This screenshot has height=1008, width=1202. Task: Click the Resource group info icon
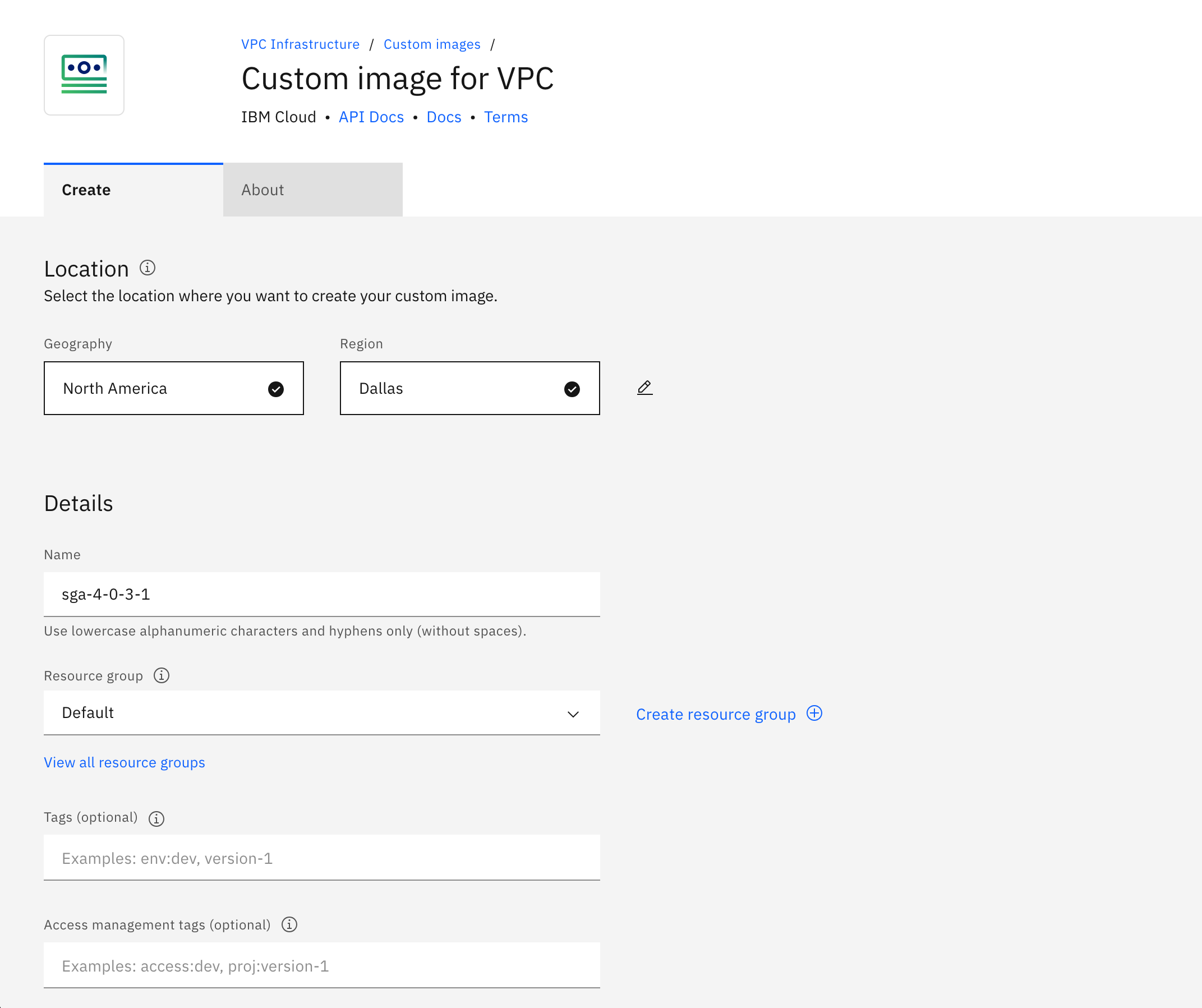click(x=162, y=675)
